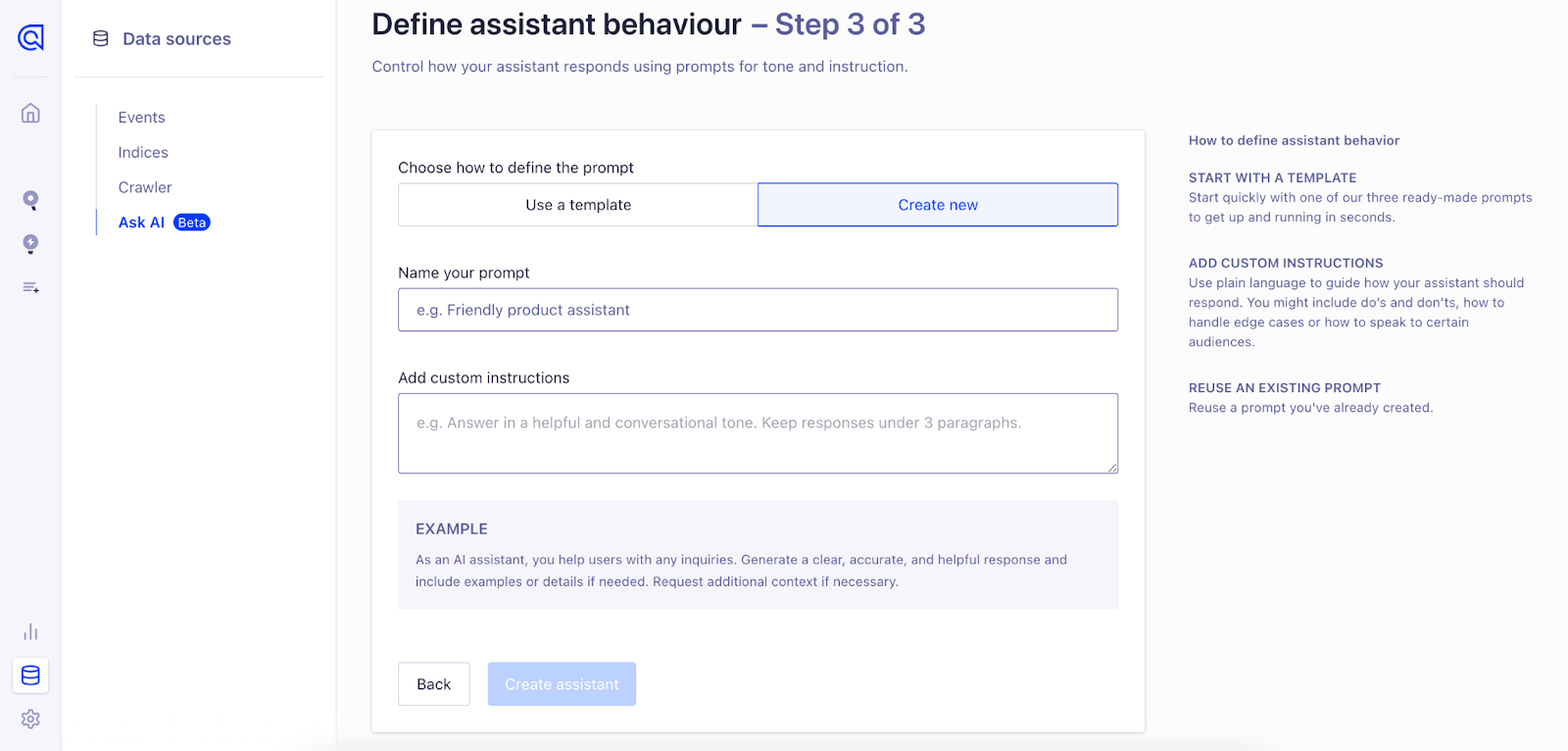
Task: Click the Data sources database sidebar icon
Action: point(30,676)
